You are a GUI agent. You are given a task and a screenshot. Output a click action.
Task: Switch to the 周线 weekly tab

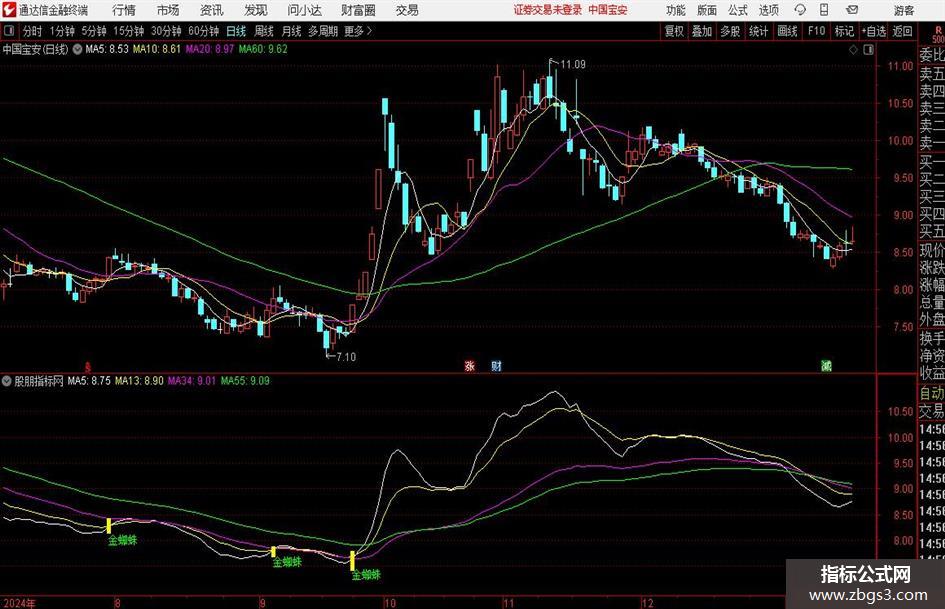tap(264, 31)
